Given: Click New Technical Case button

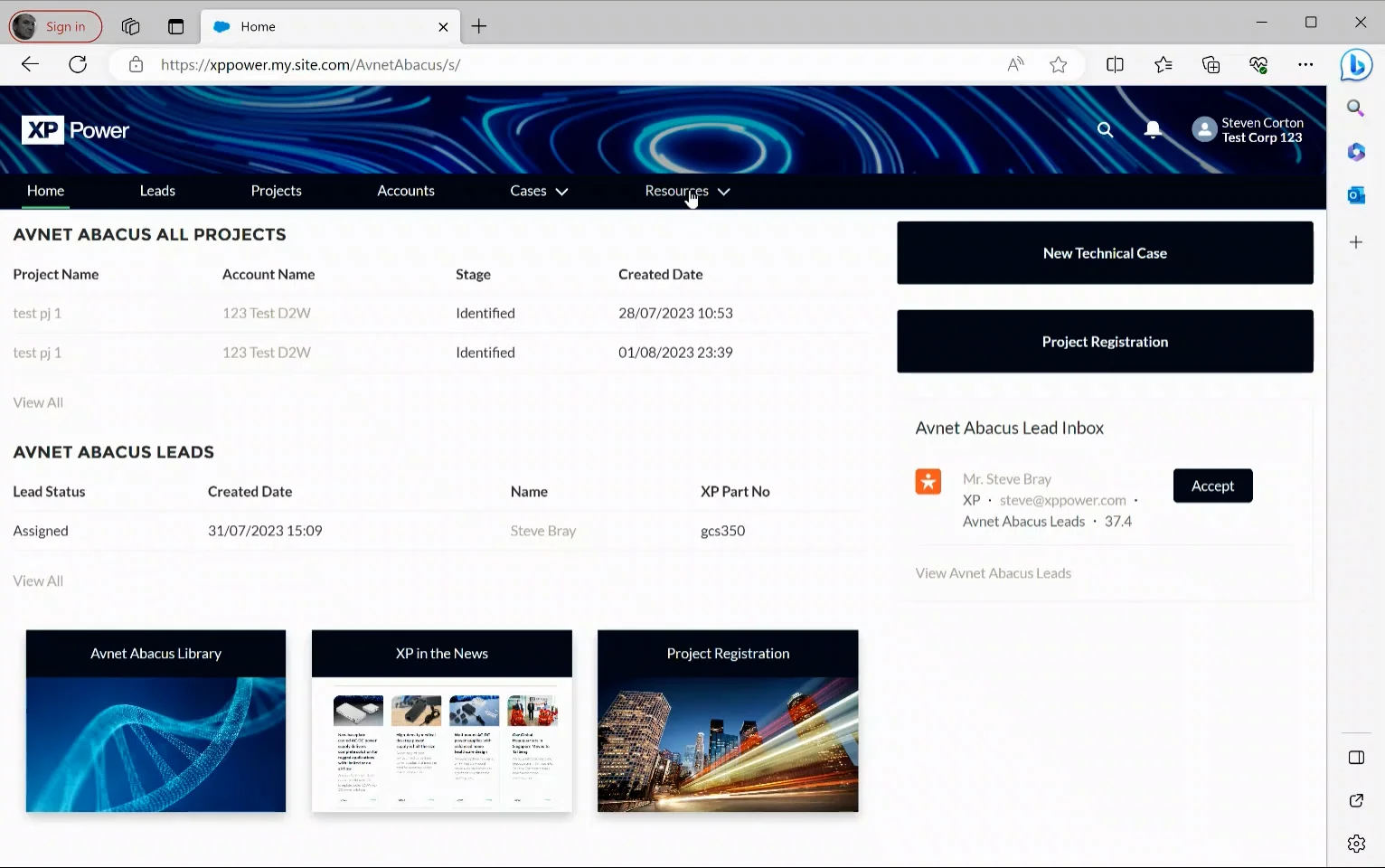Looking at the screenshot, I should click(1105, 253).
